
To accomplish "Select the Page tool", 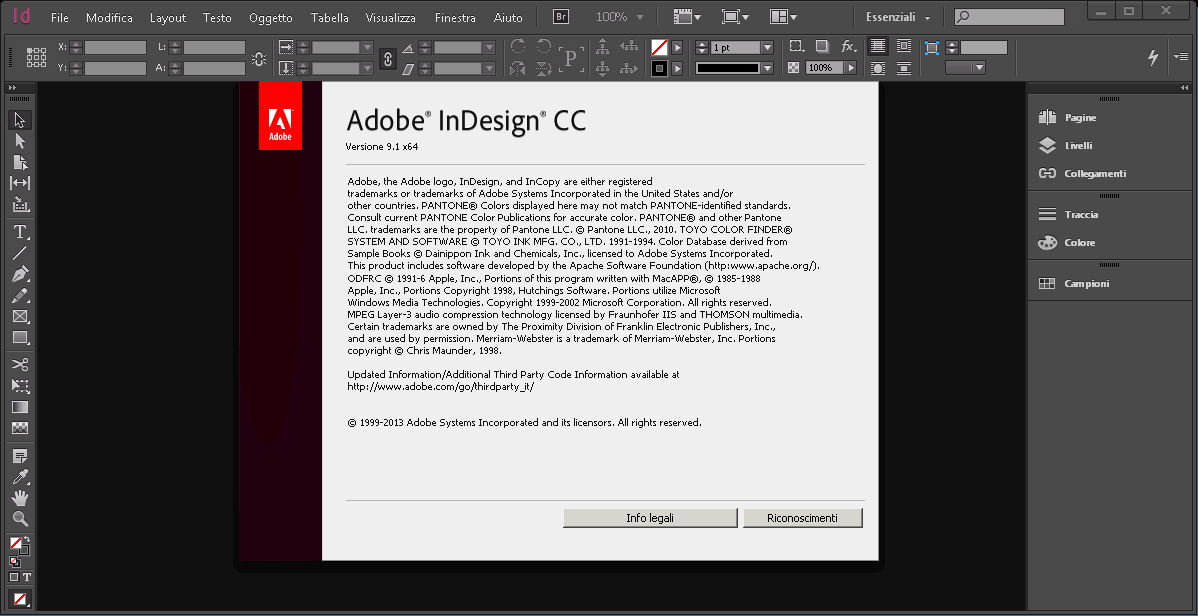I will tap(20, 162).
